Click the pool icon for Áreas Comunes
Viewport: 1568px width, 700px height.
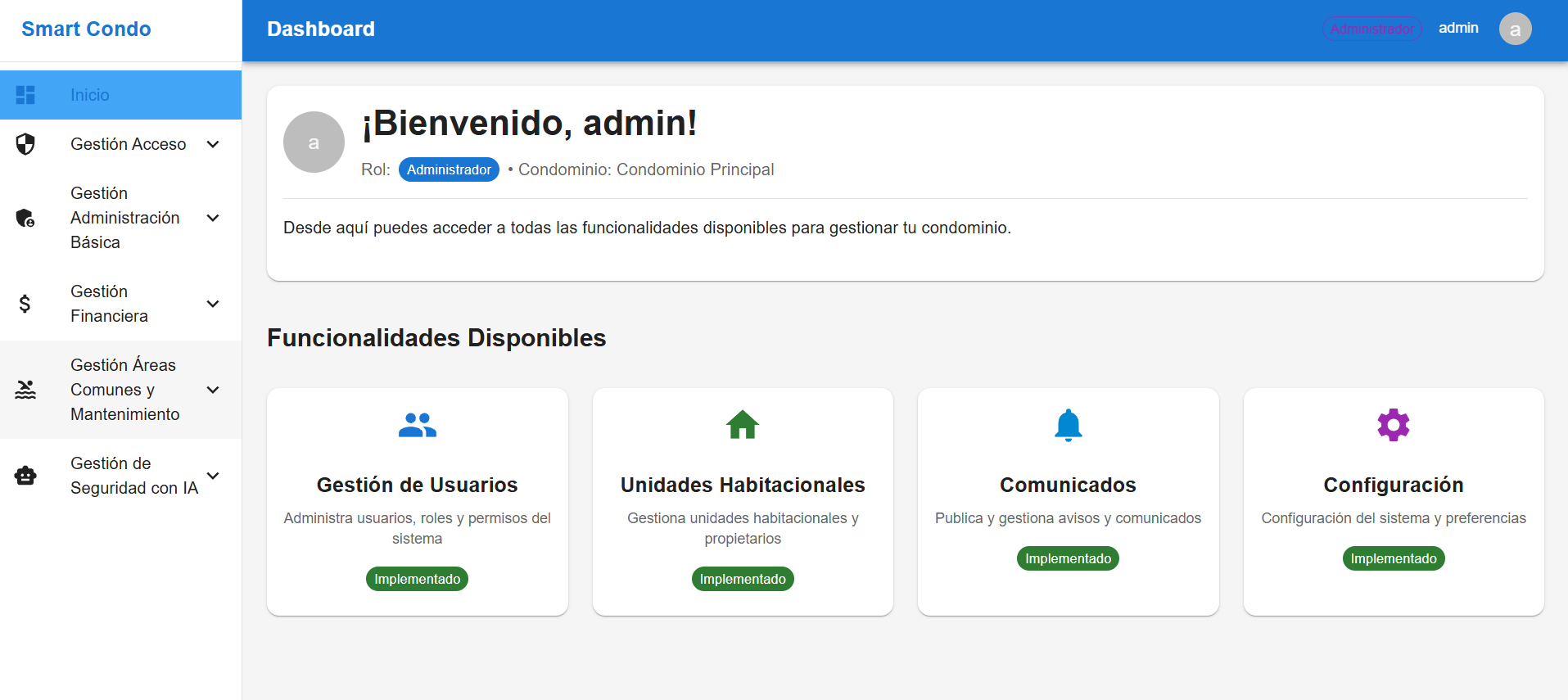25,390
